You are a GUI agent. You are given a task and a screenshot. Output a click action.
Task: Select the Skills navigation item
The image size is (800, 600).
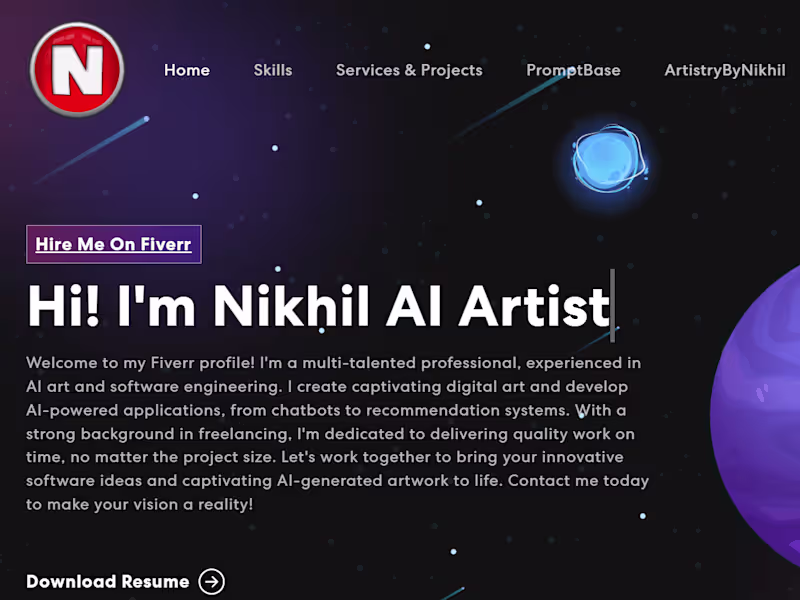tap(273, 70)
